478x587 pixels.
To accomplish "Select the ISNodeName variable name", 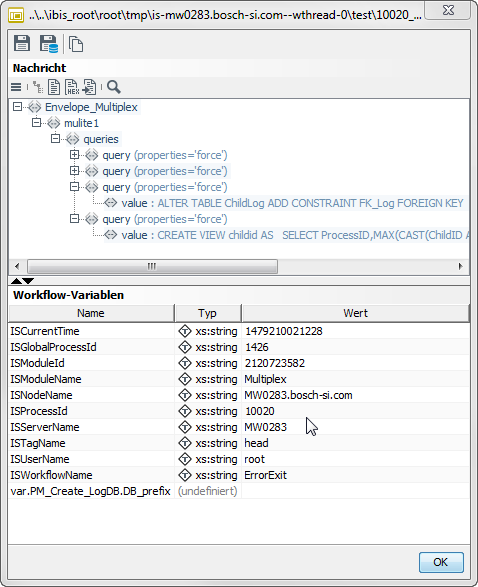I will (42, 395).
